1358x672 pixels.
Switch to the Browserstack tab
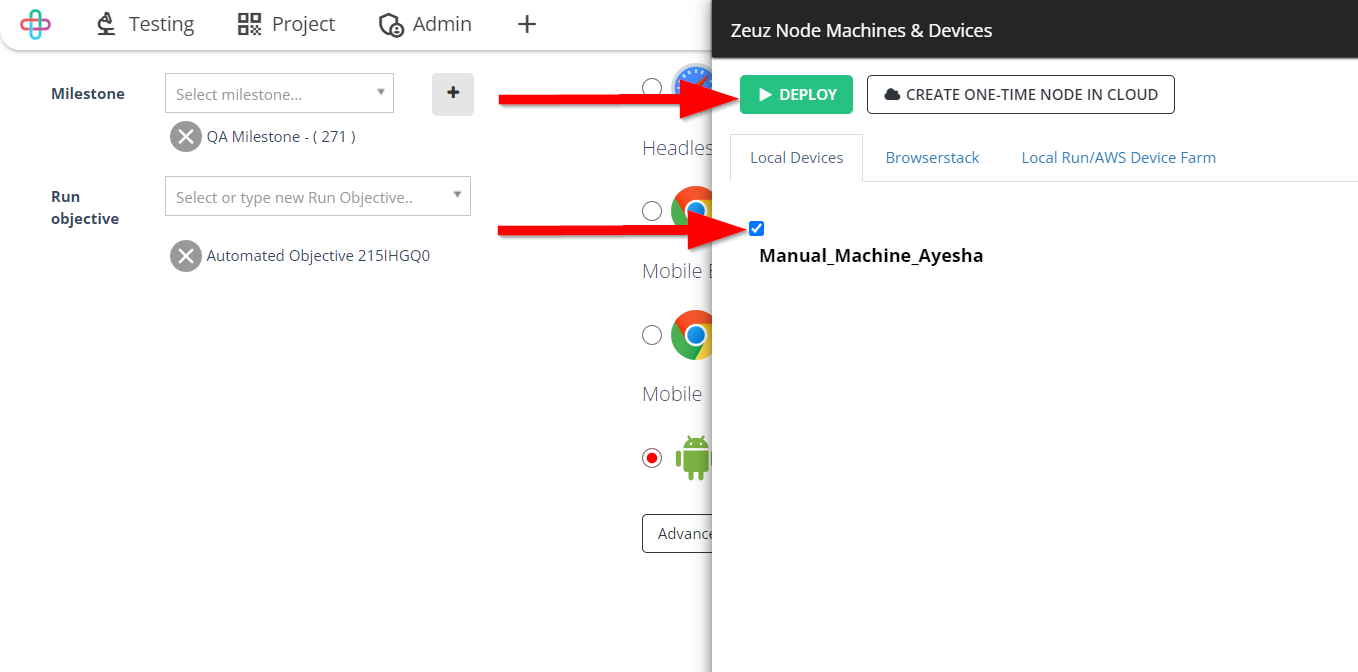pyautogui.click(x=932, y=158)
